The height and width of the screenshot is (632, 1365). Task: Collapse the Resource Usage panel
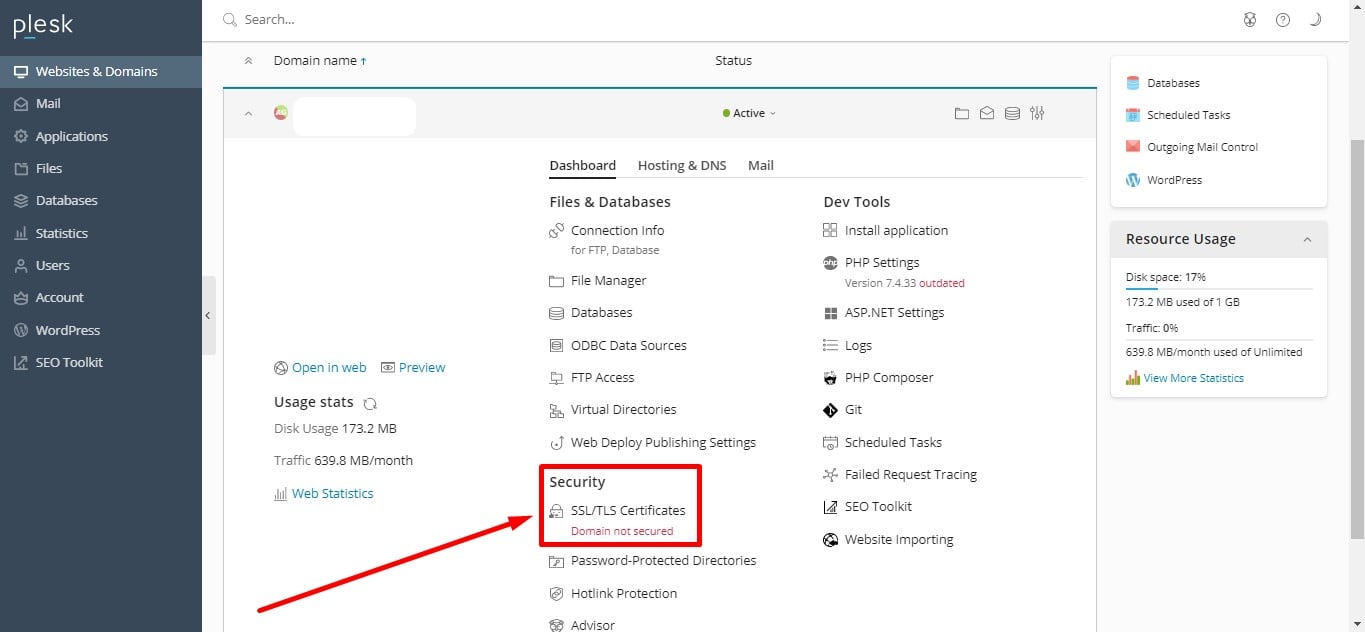pos(1307,239)
